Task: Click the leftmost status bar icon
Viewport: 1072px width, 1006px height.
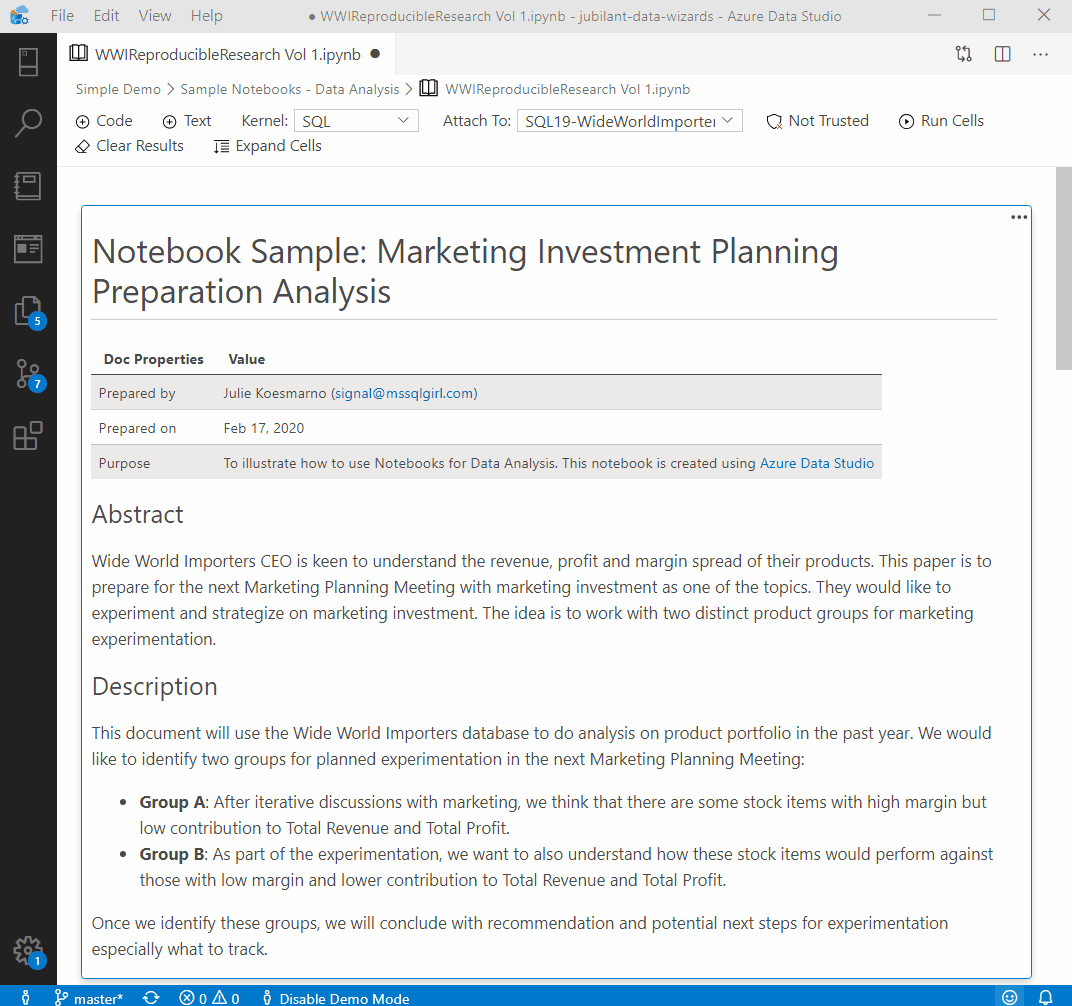Action: (x=25, y=998)
